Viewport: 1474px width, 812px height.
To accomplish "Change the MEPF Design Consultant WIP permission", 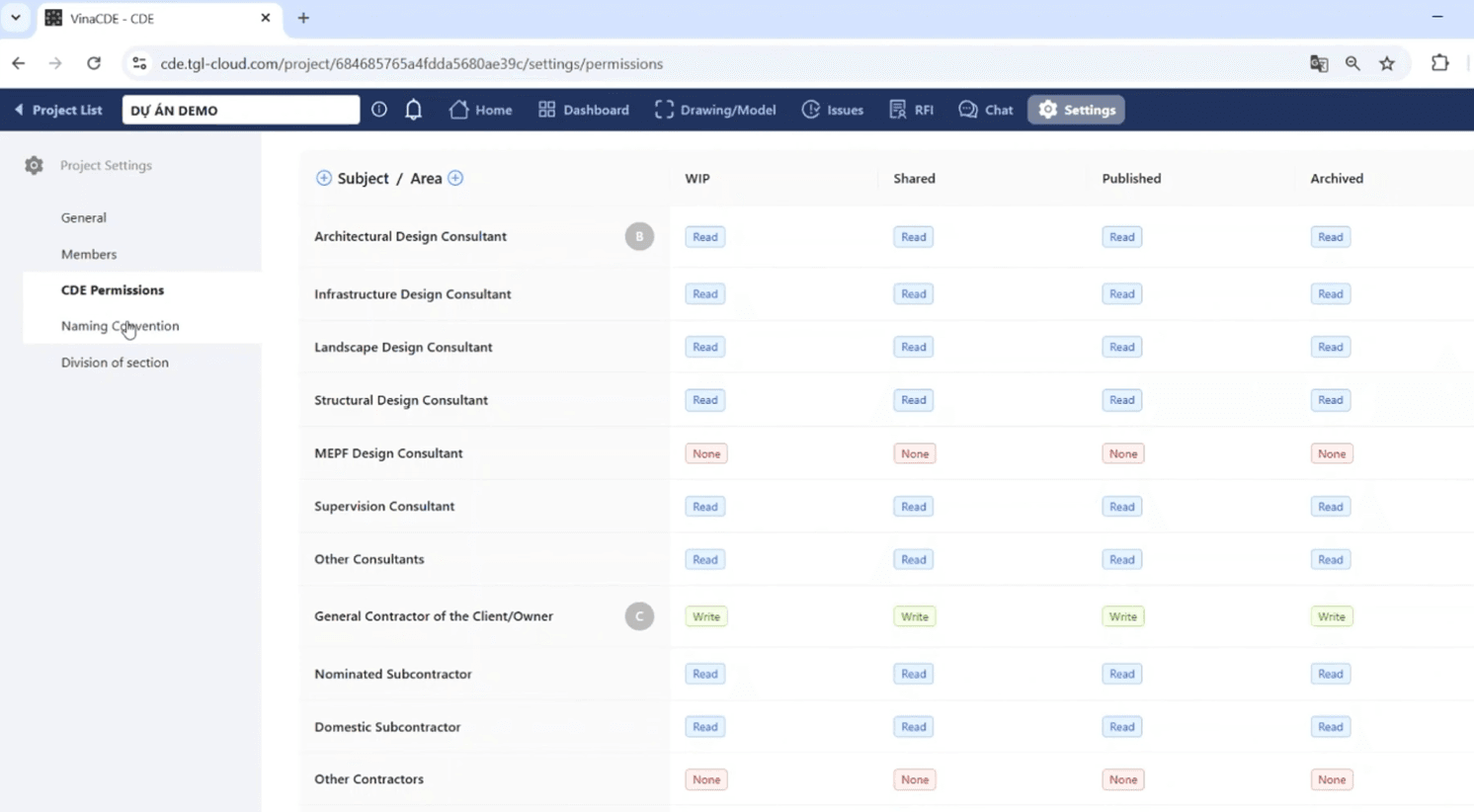I will pos(705,453).
